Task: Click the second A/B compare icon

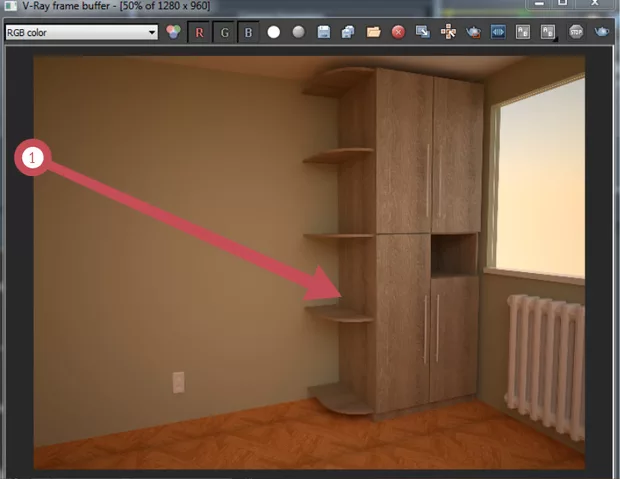Action: coord(548,32)
